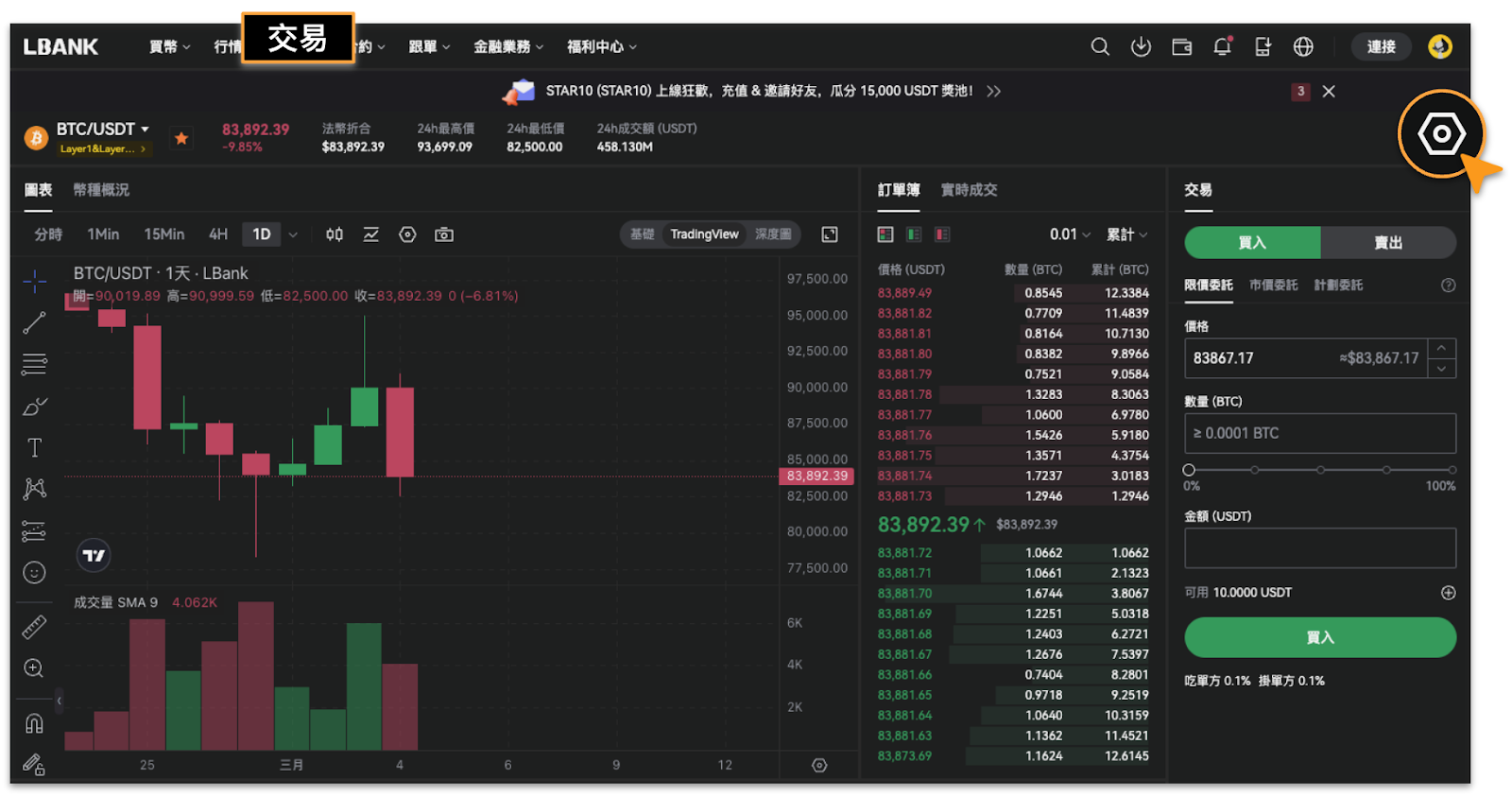Switch to 實時成交 tab
The height and width of the screenshot is (797, 1512).
coord(969,190)
